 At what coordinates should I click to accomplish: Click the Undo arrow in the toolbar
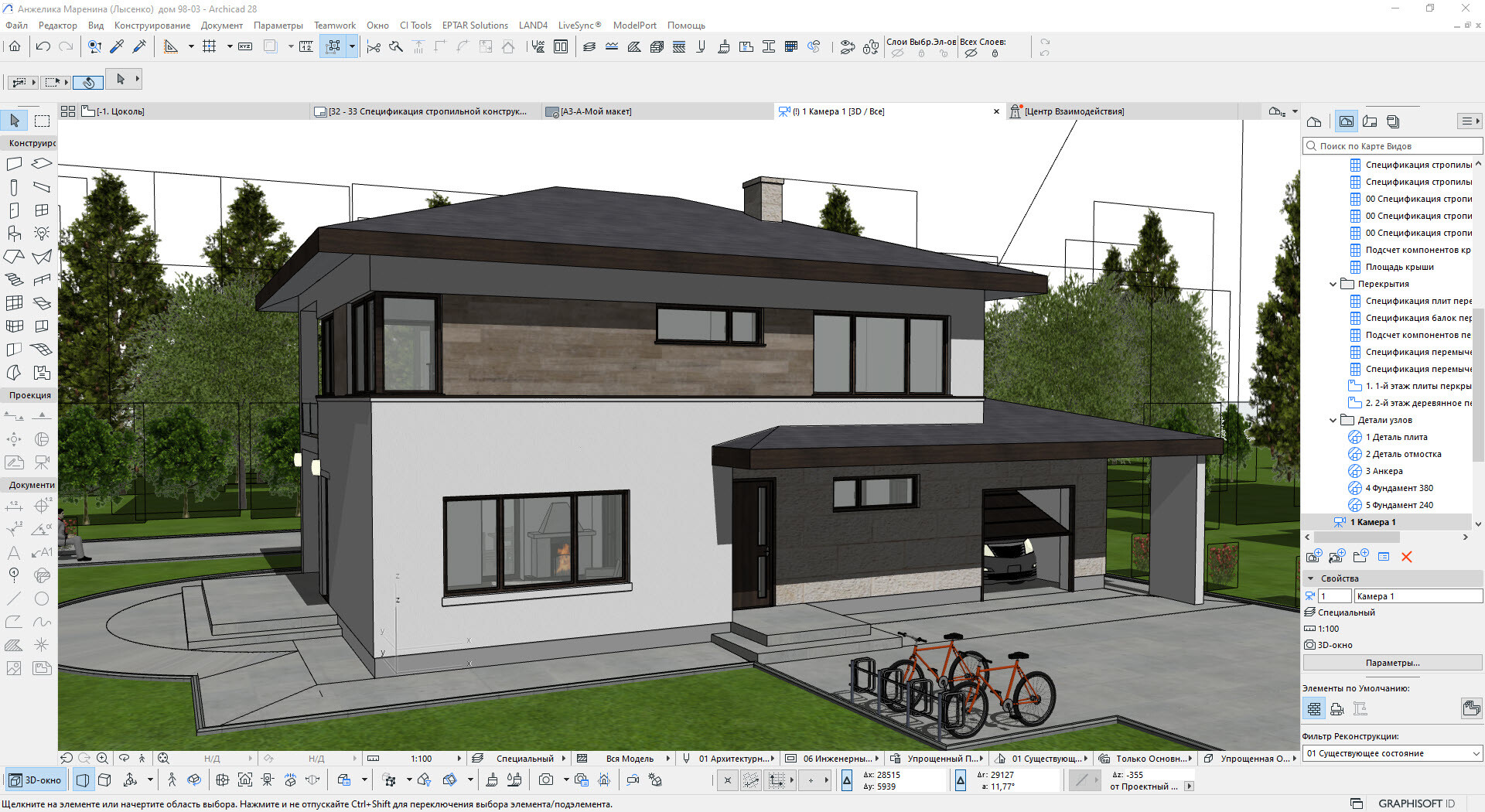[x=43, y=46]
